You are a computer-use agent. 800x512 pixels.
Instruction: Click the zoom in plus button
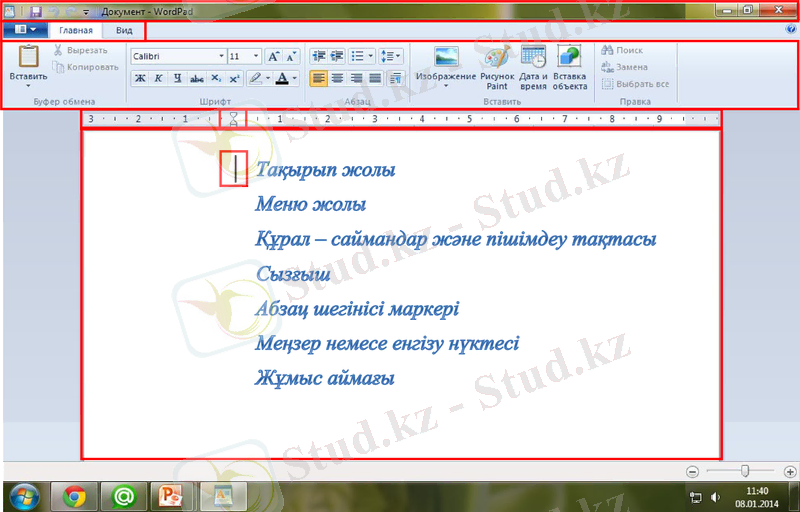point(790,472)
